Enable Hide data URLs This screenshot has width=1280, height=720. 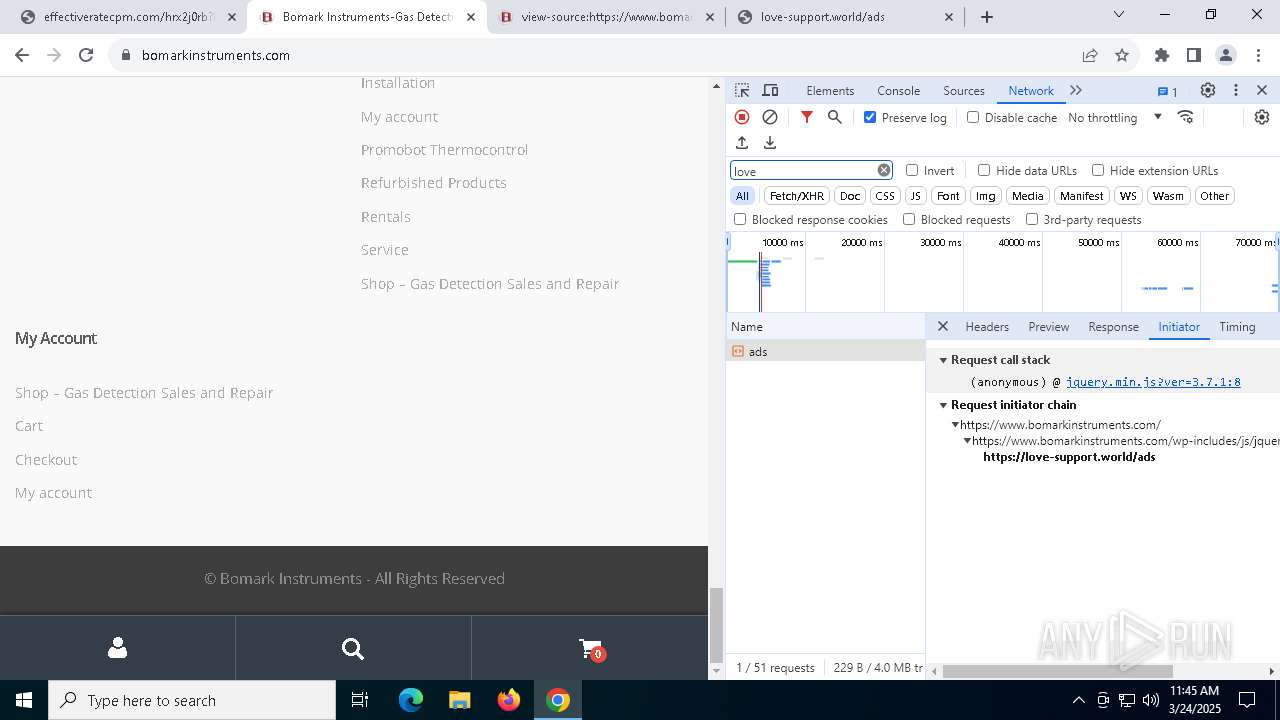[x=984, y=170]
